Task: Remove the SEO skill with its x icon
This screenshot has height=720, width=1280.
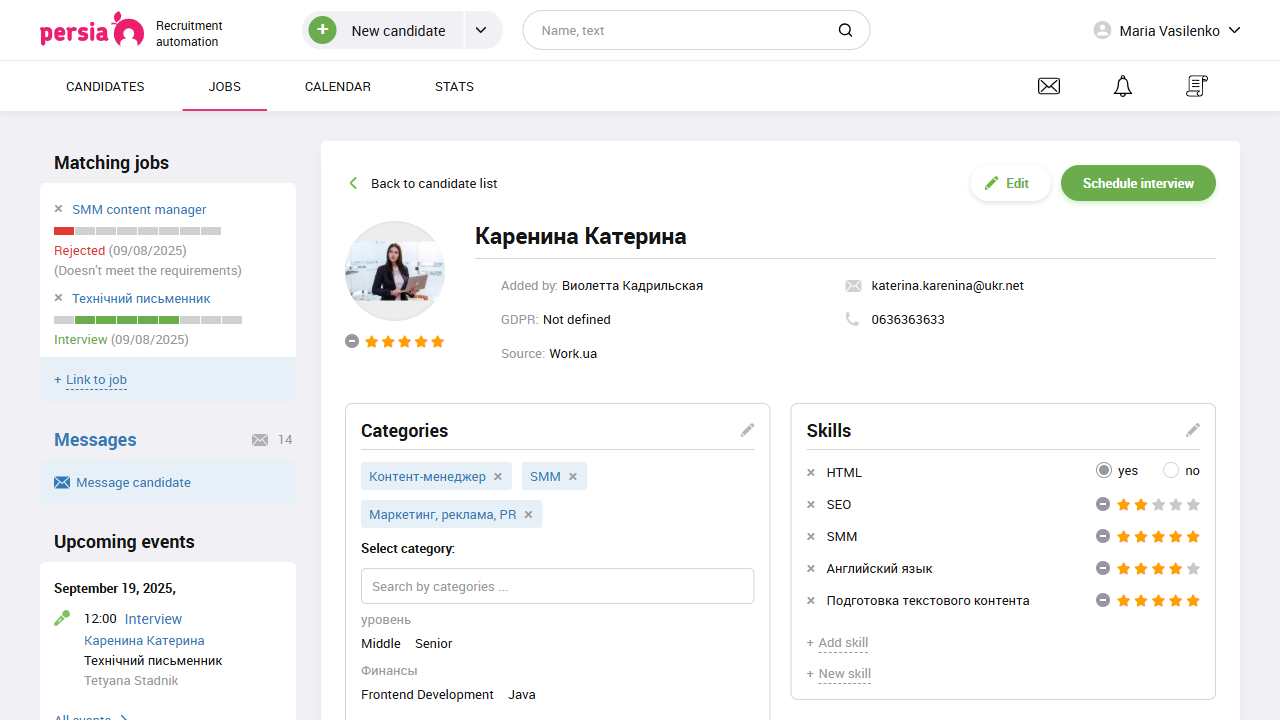Action: [x=810, y=504]
